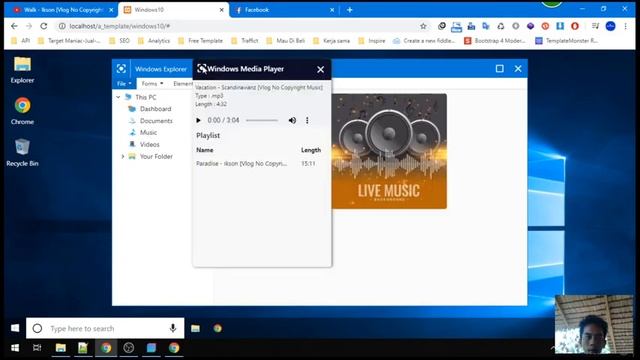
Task: Click the red Opera extension icon
Action: click(575, 26)
